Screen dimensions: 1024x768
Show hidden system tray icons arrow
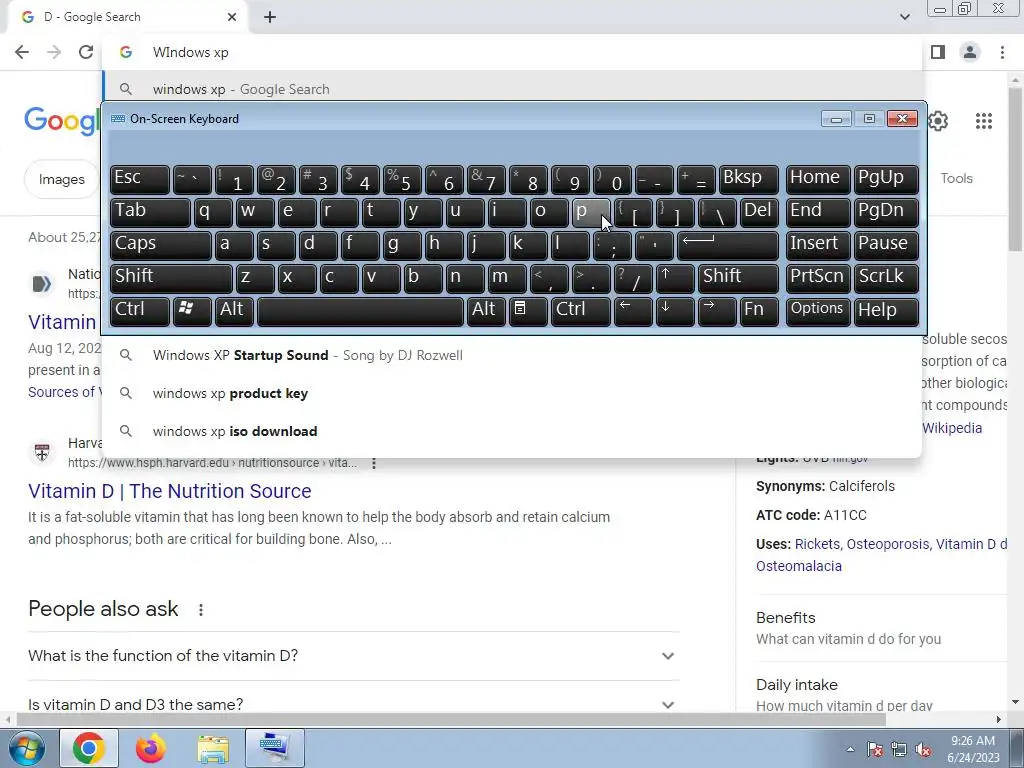pos(850,749)
